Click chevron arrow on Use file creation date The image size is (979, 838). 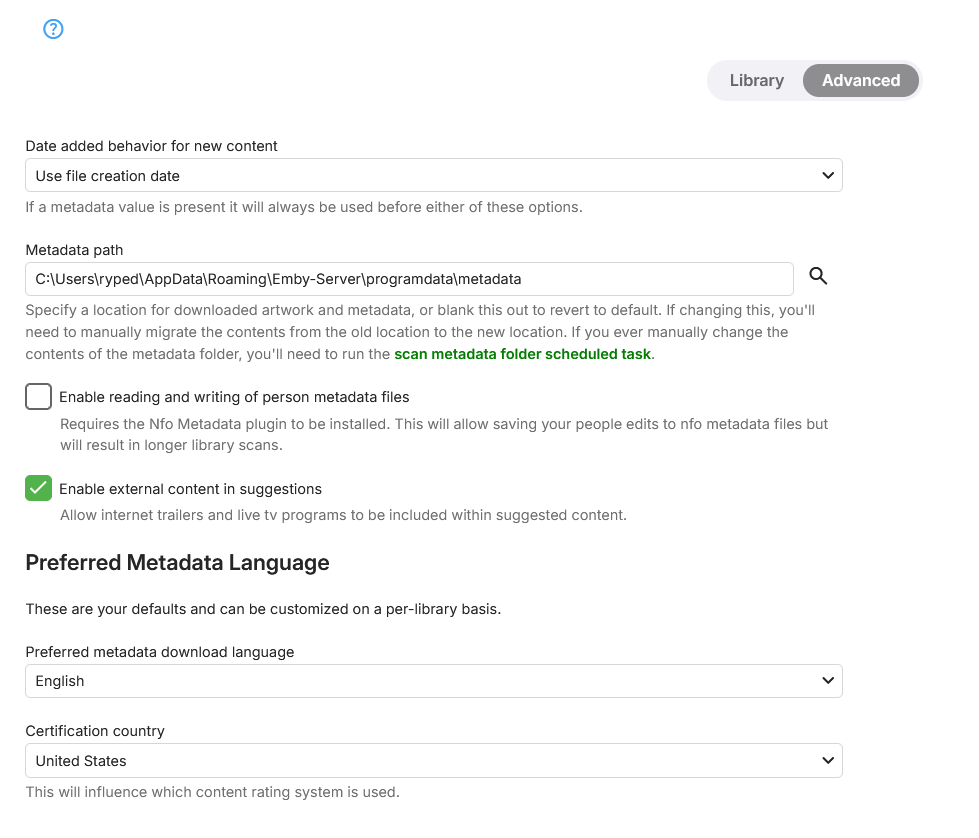tap(827, 176)
